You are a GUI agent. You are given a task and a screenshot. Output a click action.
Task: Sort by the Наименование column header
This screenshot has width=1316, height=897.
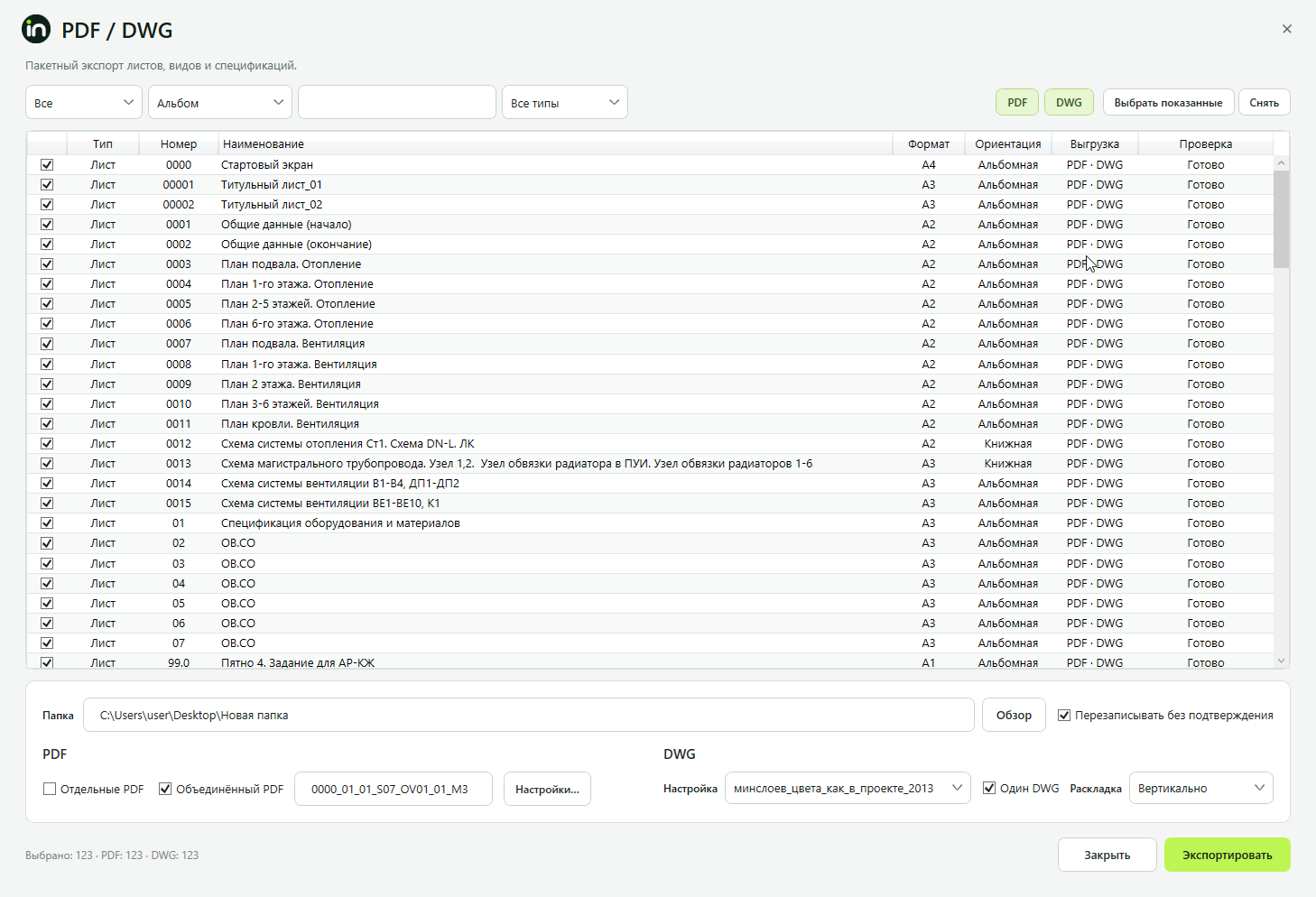click(x=556, y=143)
